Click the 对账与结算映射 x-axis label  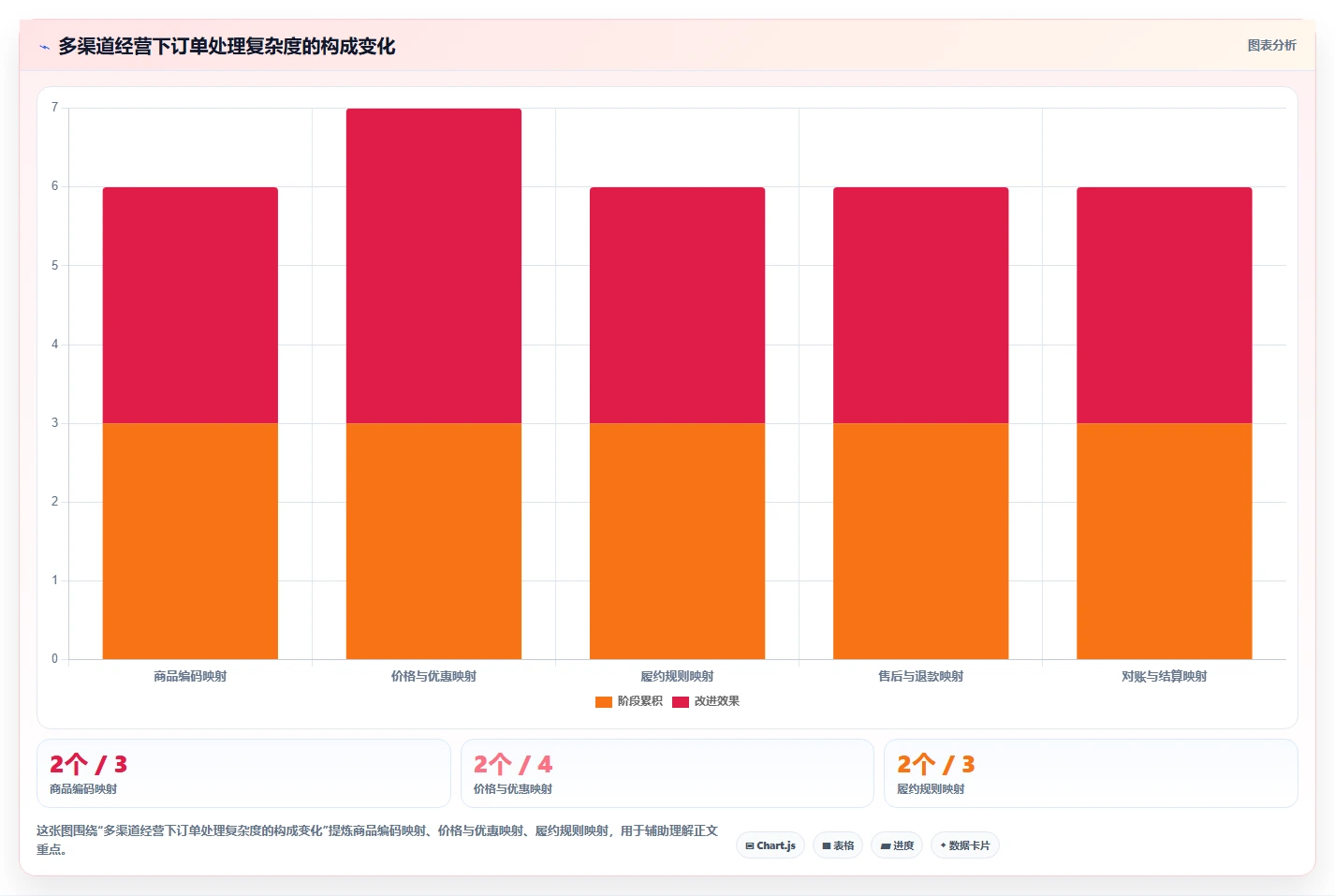click(x=1164, y=676)
